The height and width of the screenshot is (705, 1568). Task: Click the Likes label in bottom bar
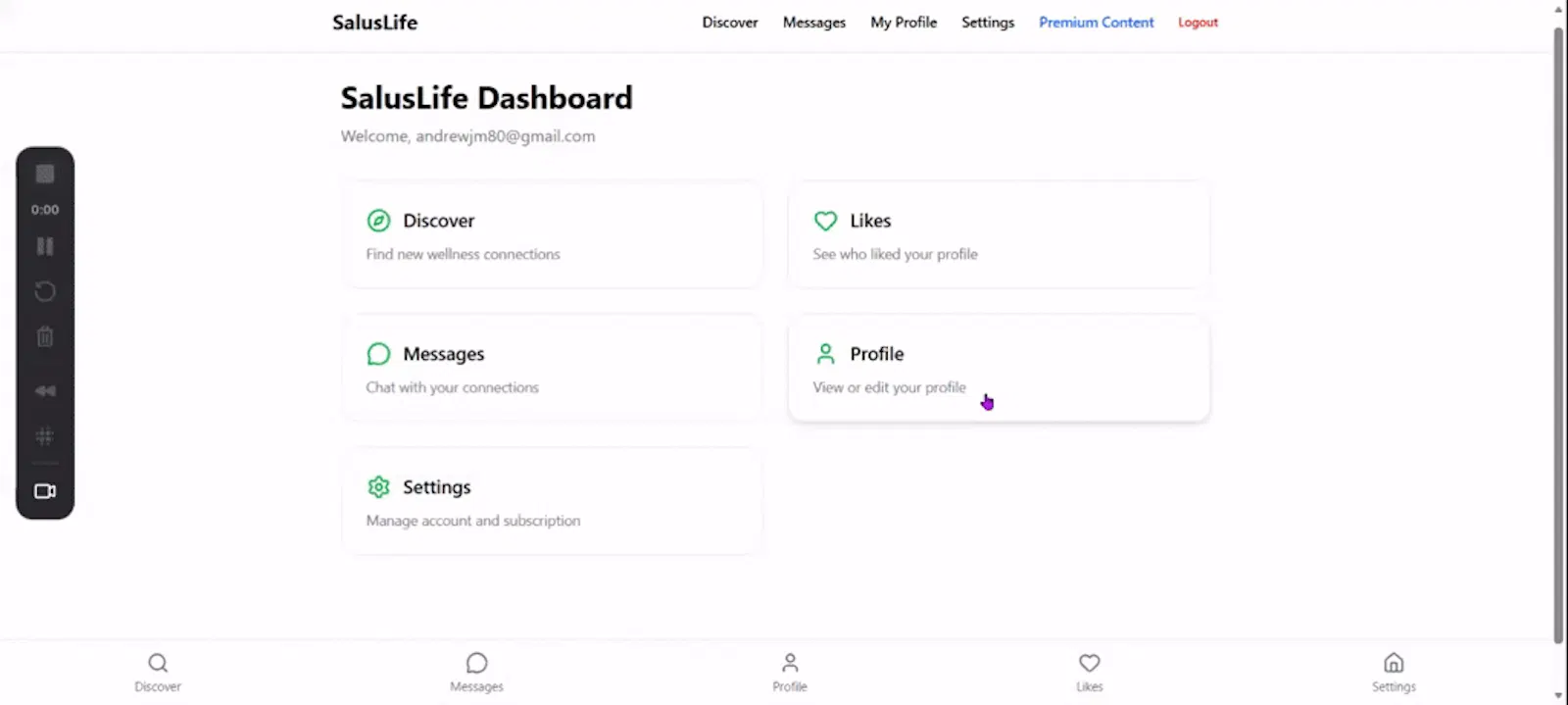pos(1090,687)
